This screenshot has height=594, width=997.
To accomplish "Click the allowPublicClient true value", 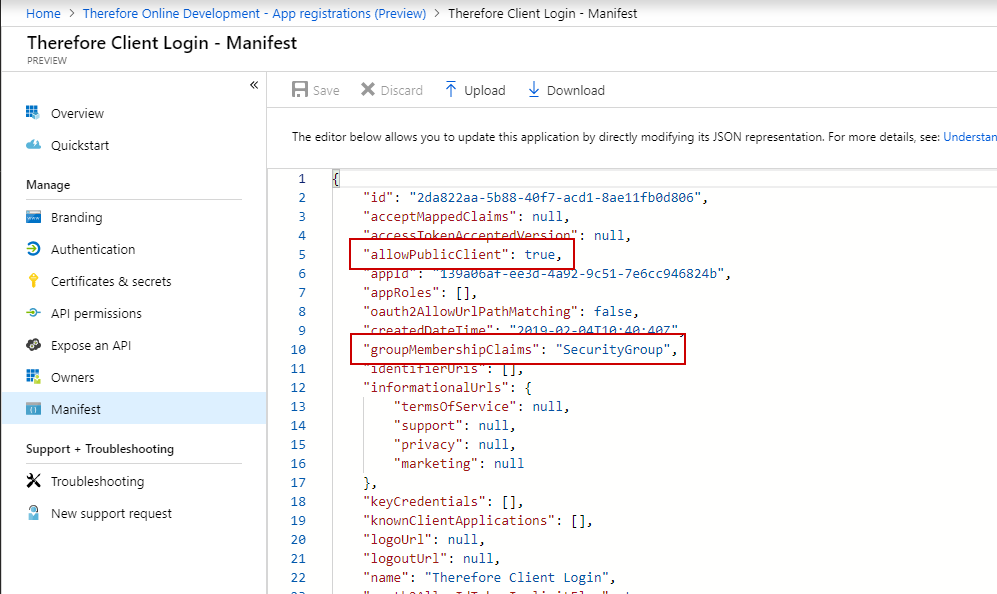I will (539, 254).
